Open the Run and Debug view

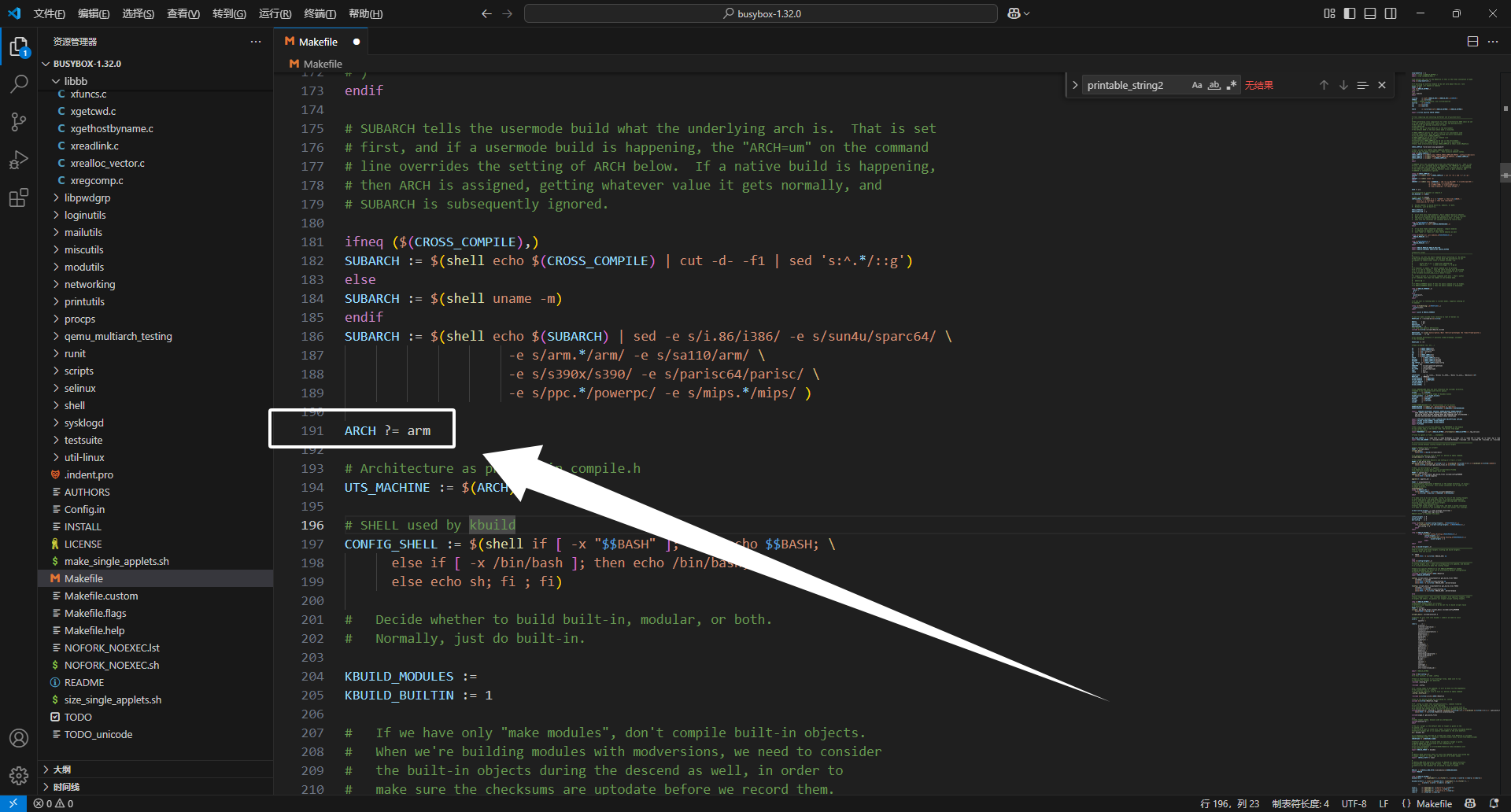(x=19, y=160)
